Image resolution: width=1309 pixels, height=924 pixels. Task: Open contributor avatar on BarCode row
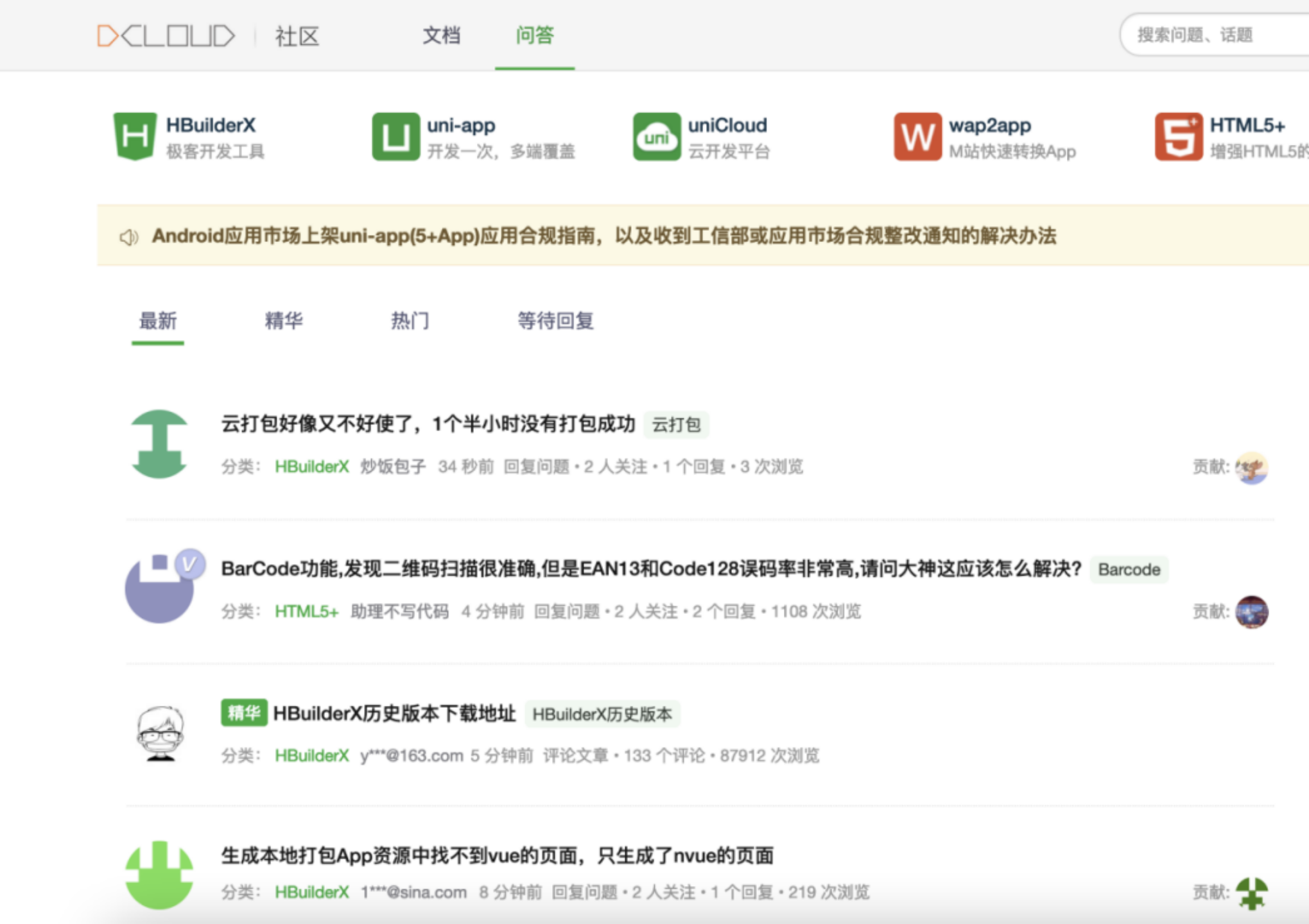1251,612
